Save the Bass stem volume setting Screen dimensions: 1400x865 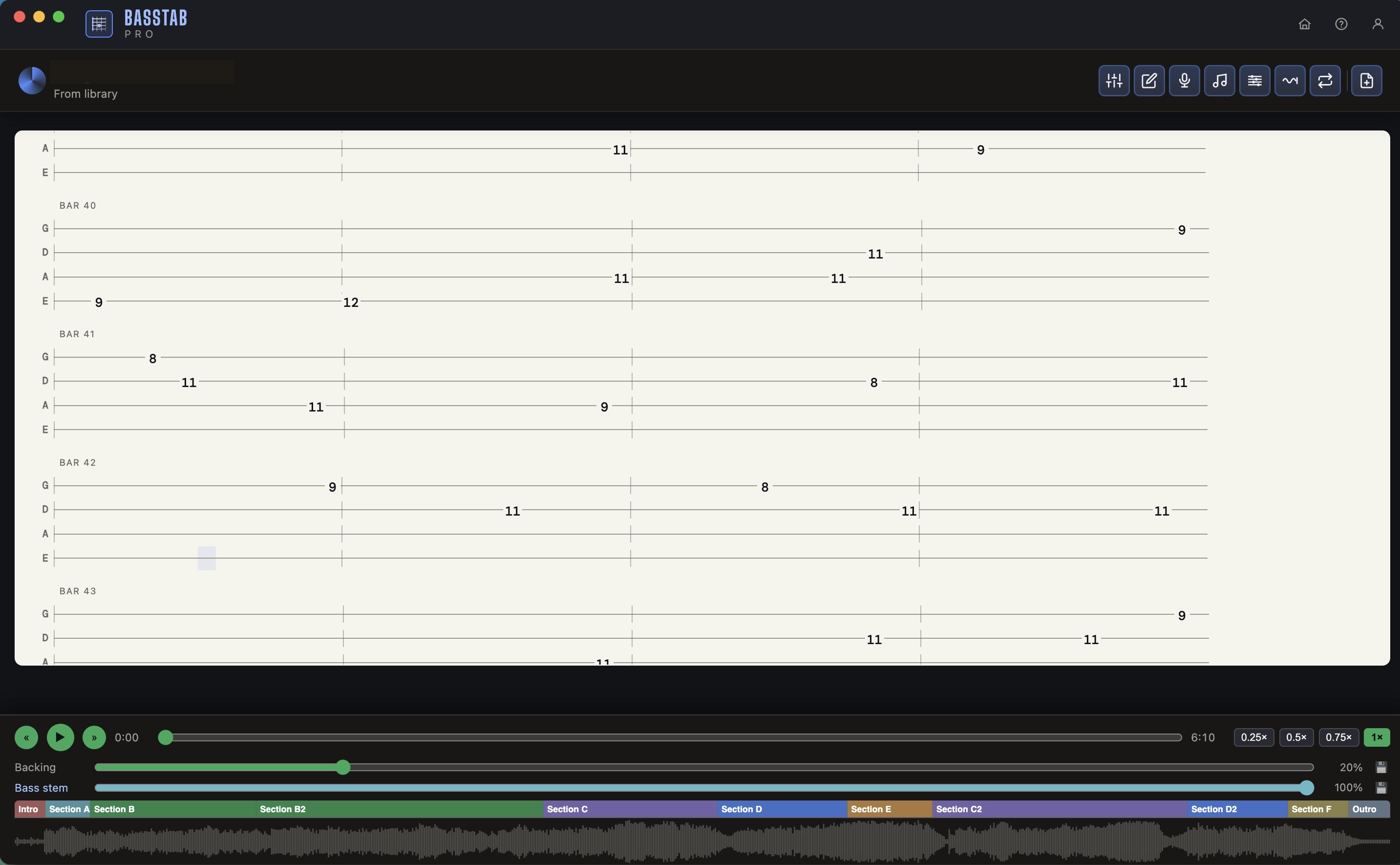tap(1381, 788)
